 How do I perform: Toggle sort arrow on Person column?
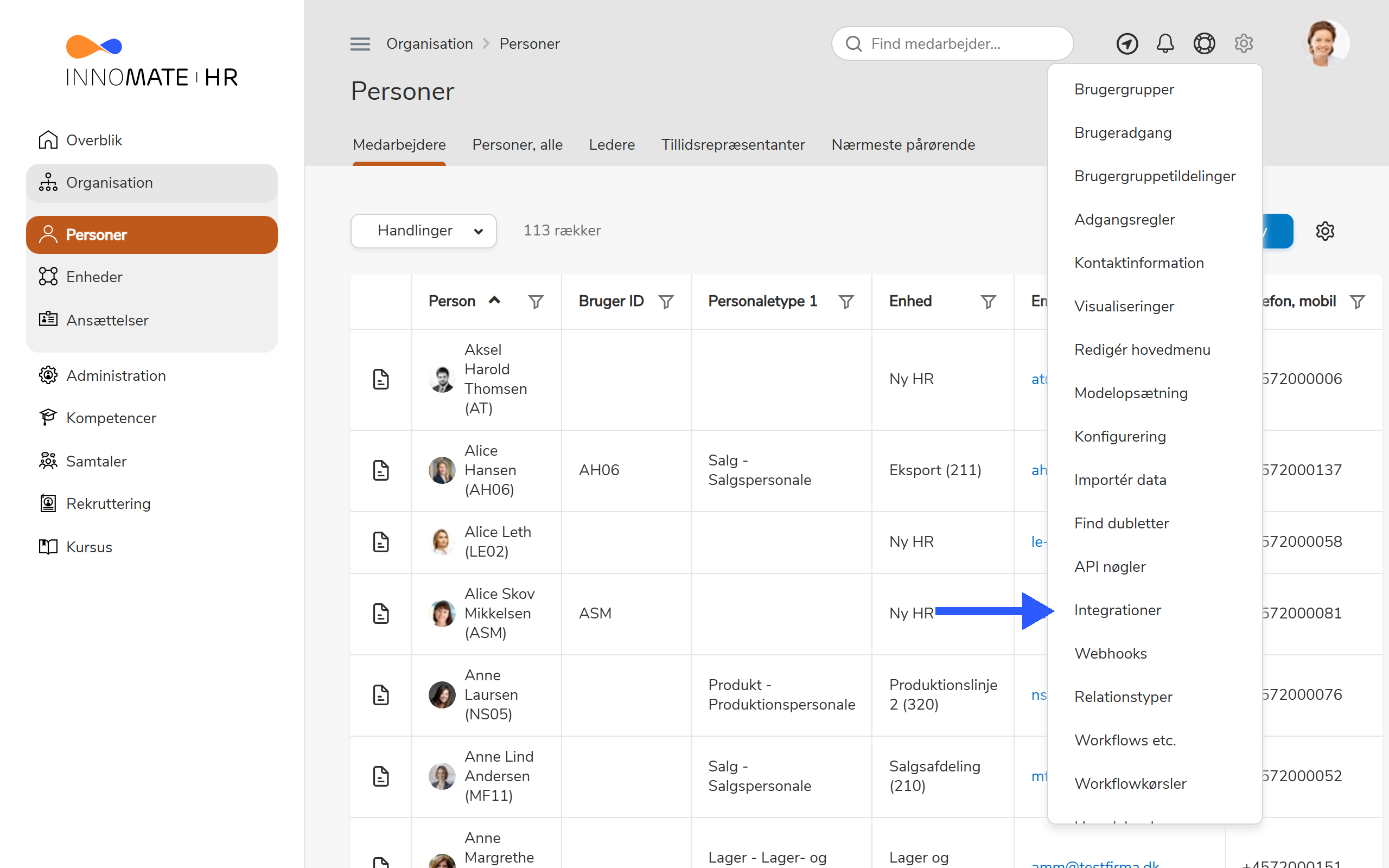(x=494, y=300)
